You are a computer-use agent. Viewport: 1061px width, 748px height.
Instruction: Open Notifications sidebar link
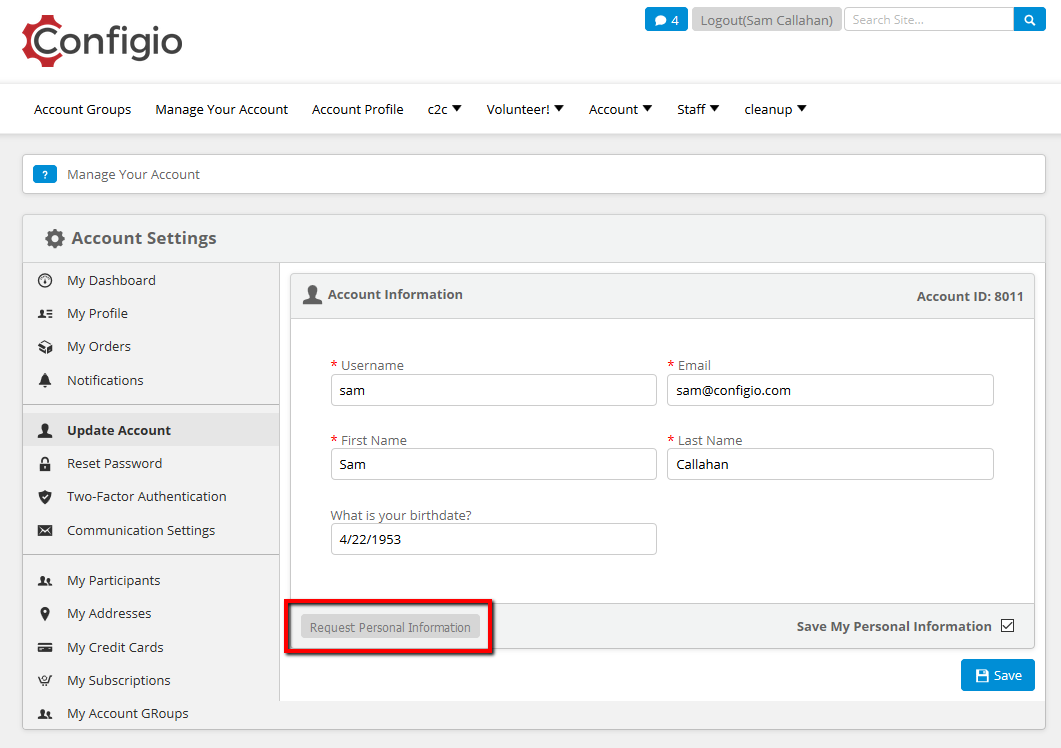tap(105, 380)
